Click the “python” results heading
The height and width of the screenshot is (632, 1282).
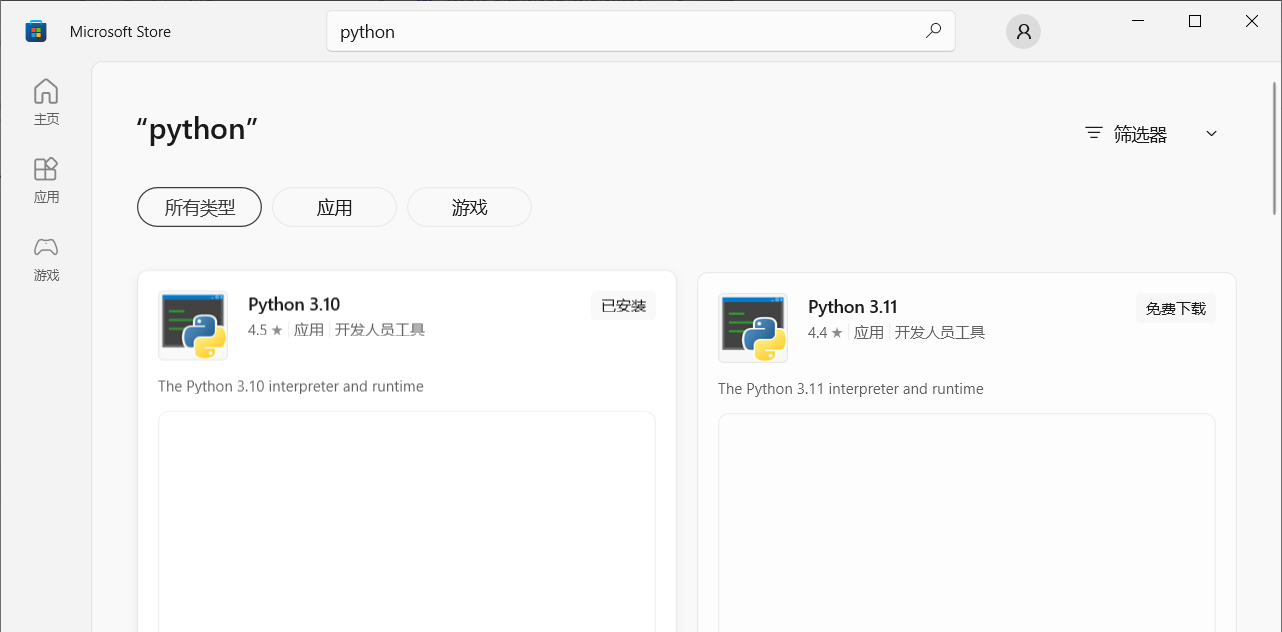(198, 129)
